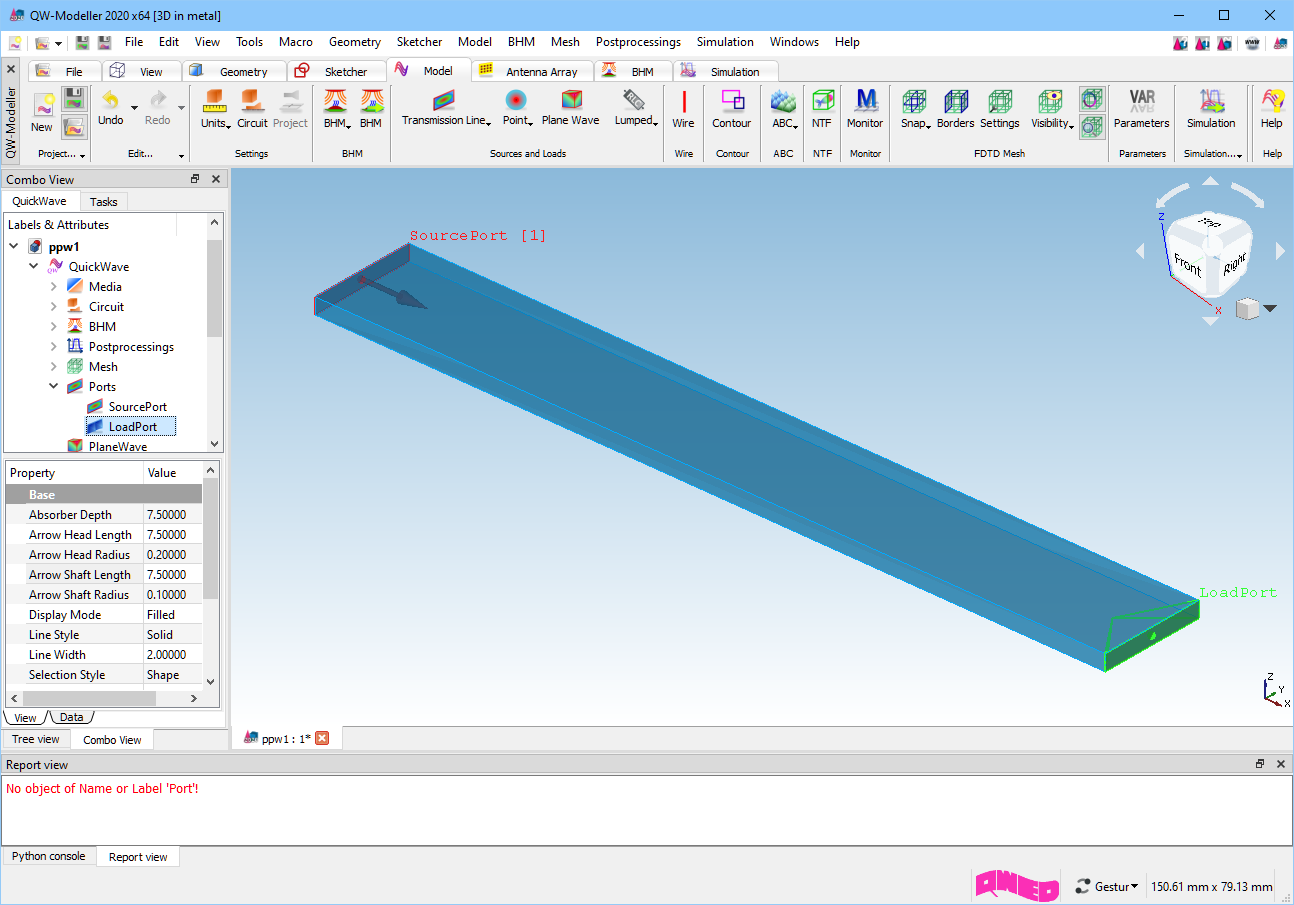The width and height of the screenshot is (1294, 905).
Task: Open the Simulation menu
Action: click(x=725, y=42)
